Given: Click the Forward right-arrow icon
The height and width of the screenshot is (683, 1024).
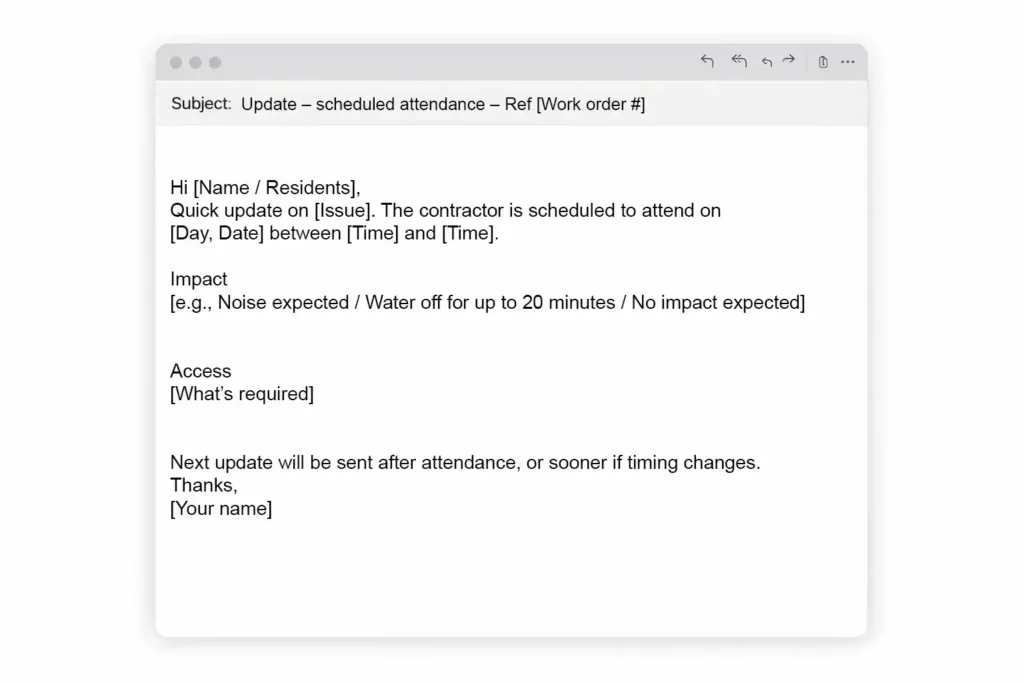Looking at the screenshot, I should coord(789,61).
